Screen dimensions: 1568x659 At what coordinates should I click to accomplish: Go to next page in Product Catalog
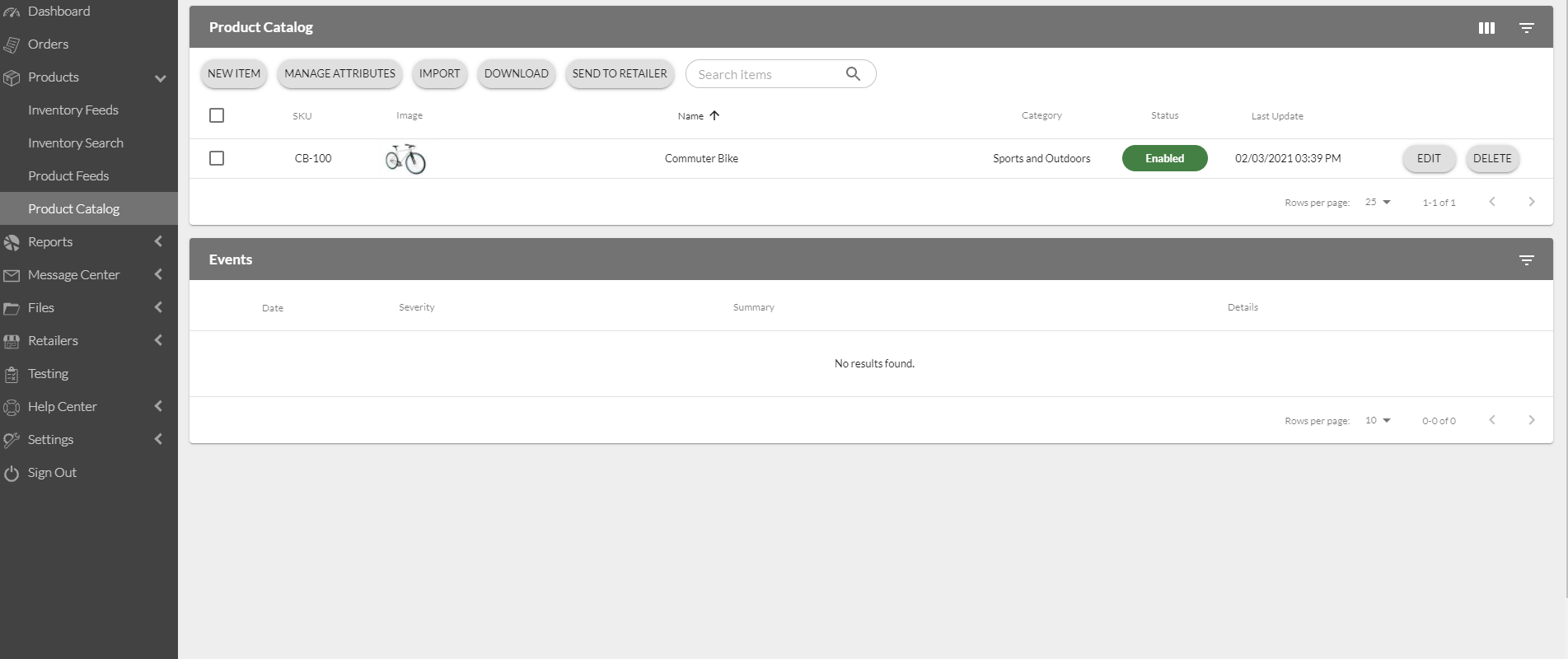tap(1531, 202)
